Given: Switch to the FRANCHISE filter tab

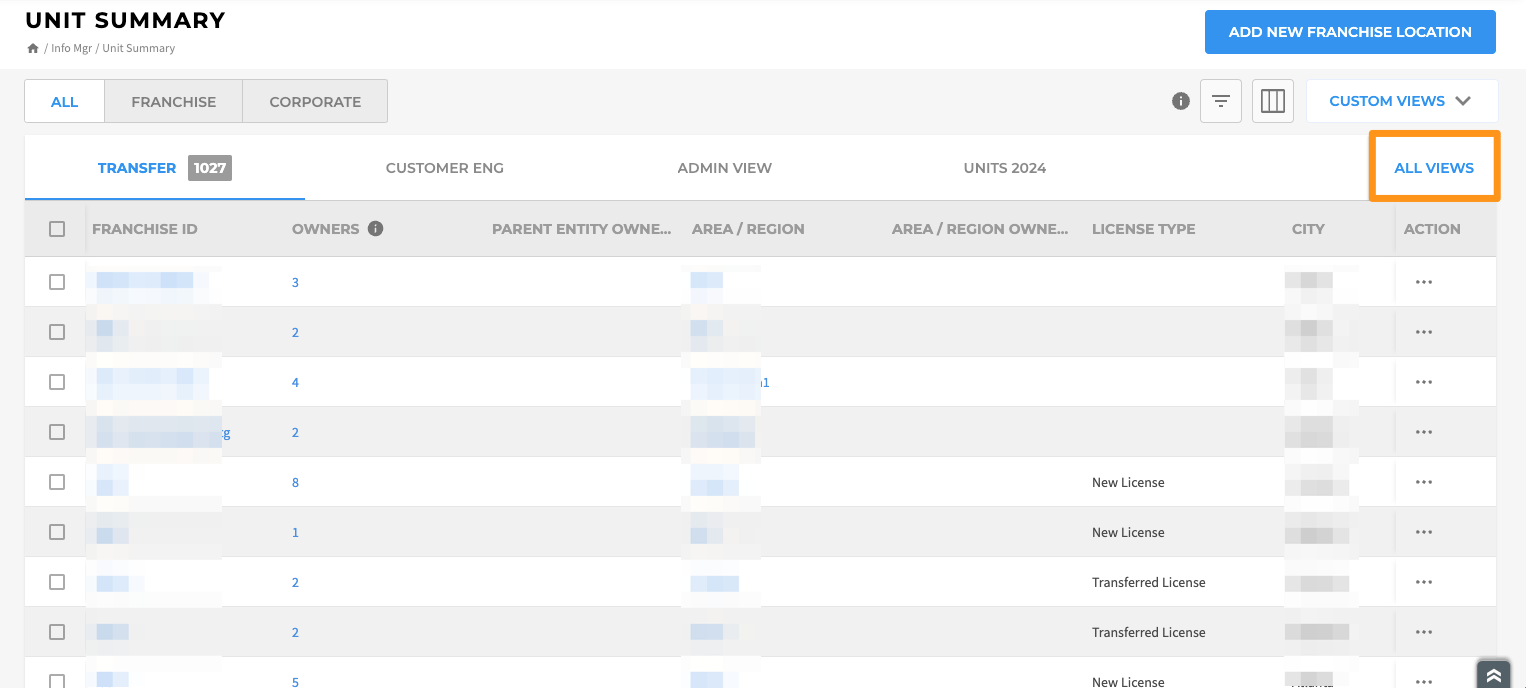Looking at the screenshot, I should tap(173, 100).
